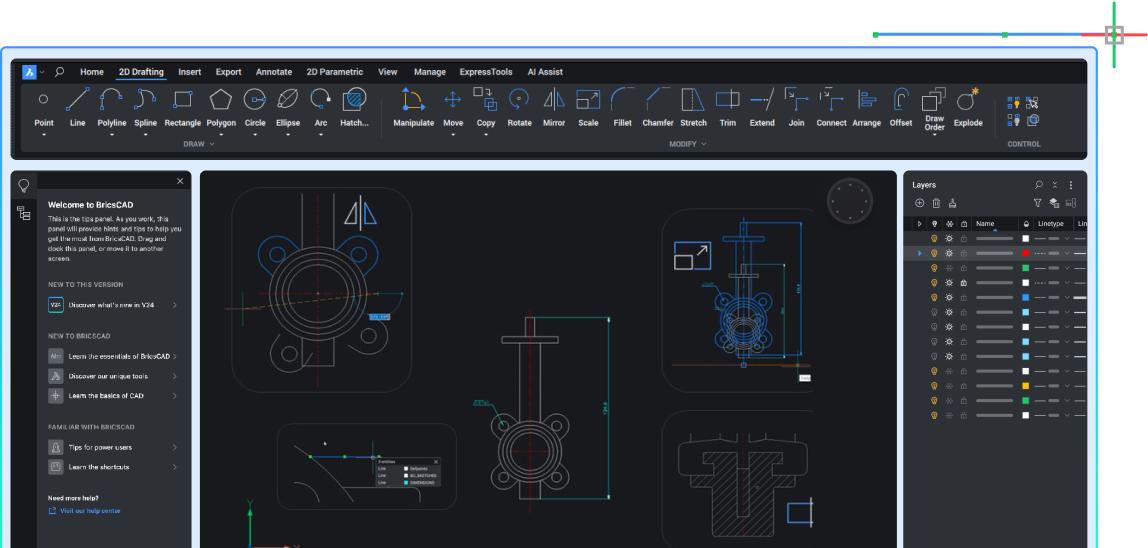The image size is (1148, 548).
Task: Open the Arrange tool
Action: [867, 107]
